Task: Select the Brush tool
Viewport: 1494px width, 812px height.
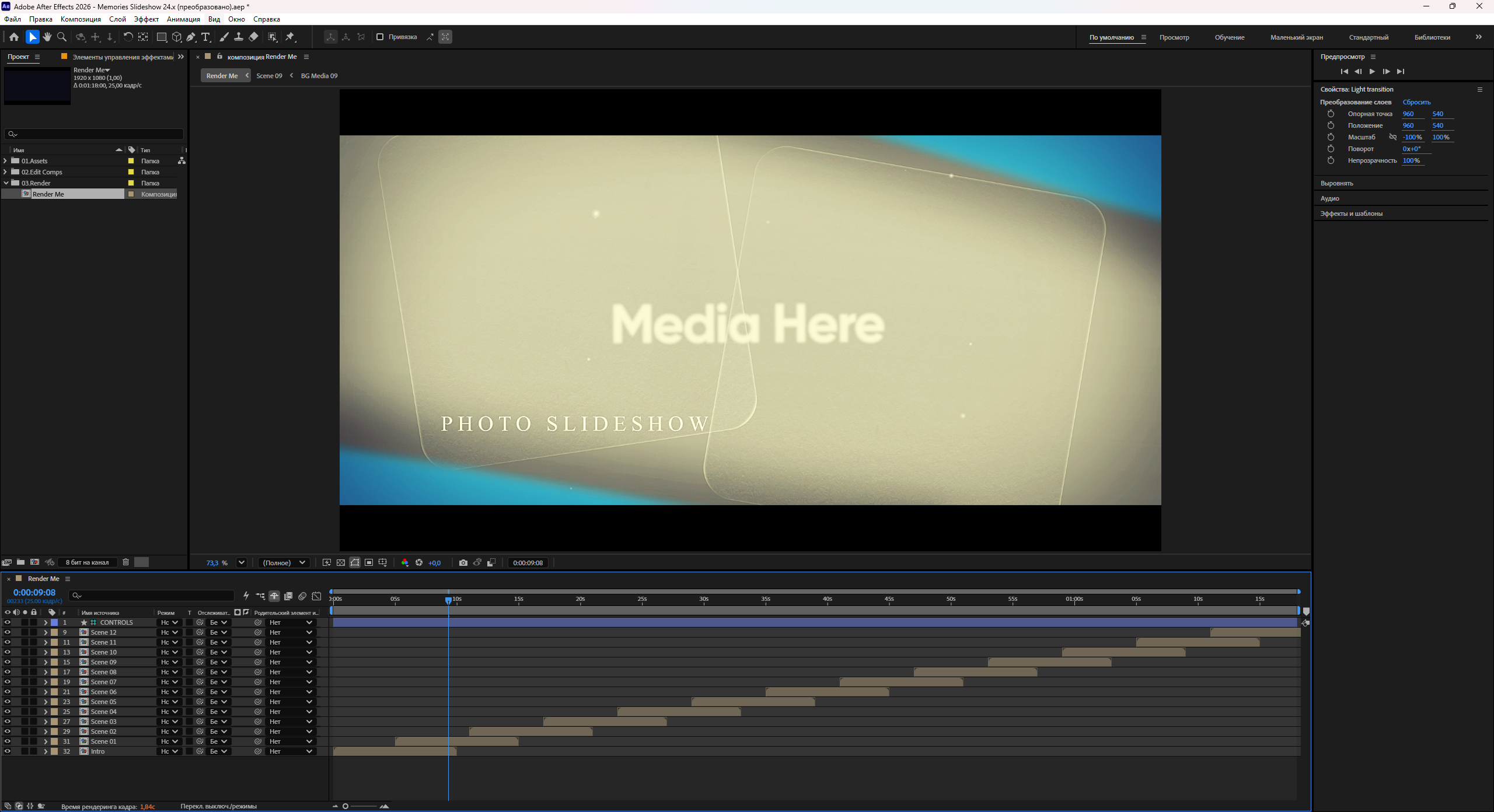Action: point(224,37)
